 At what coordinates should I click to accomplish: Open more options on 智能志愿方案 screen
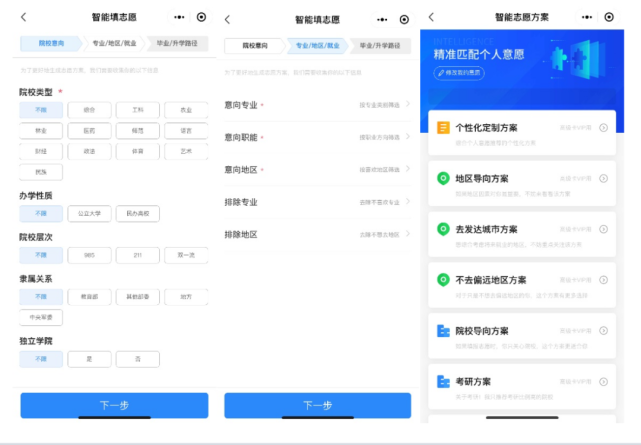587,17
